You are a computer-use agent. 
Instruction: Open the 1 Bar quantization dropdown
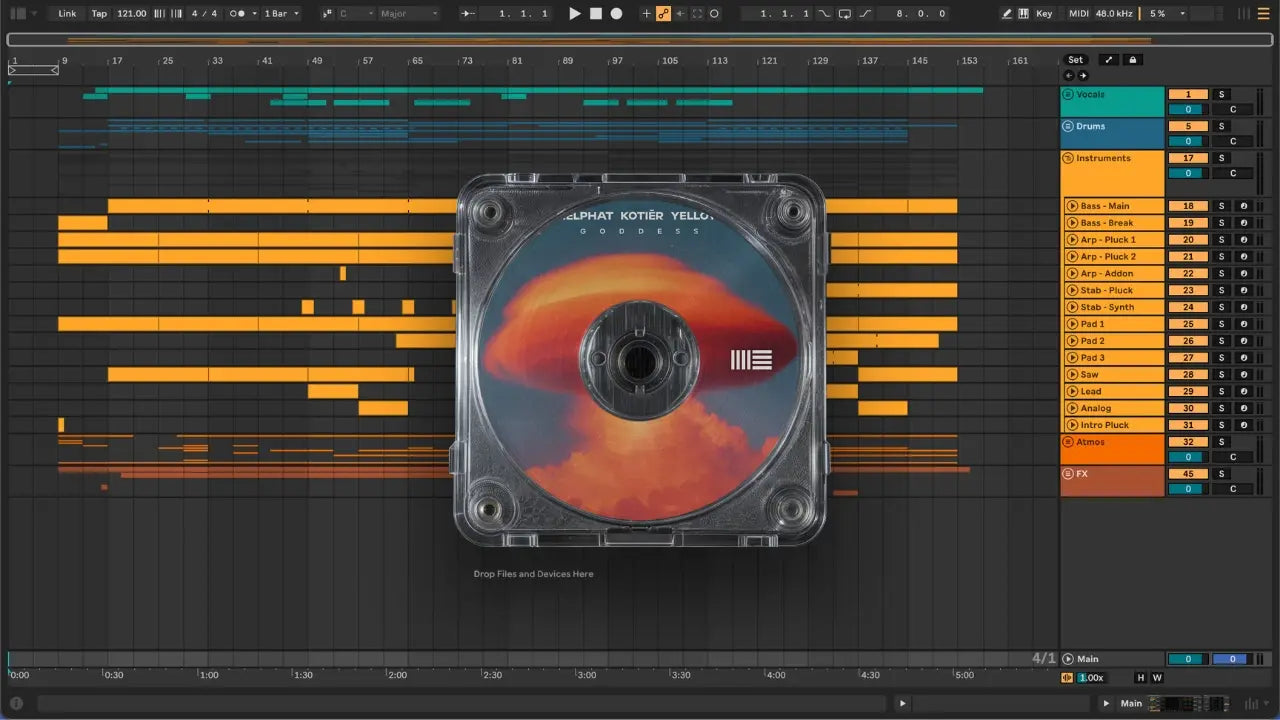[x=281, y=14]
